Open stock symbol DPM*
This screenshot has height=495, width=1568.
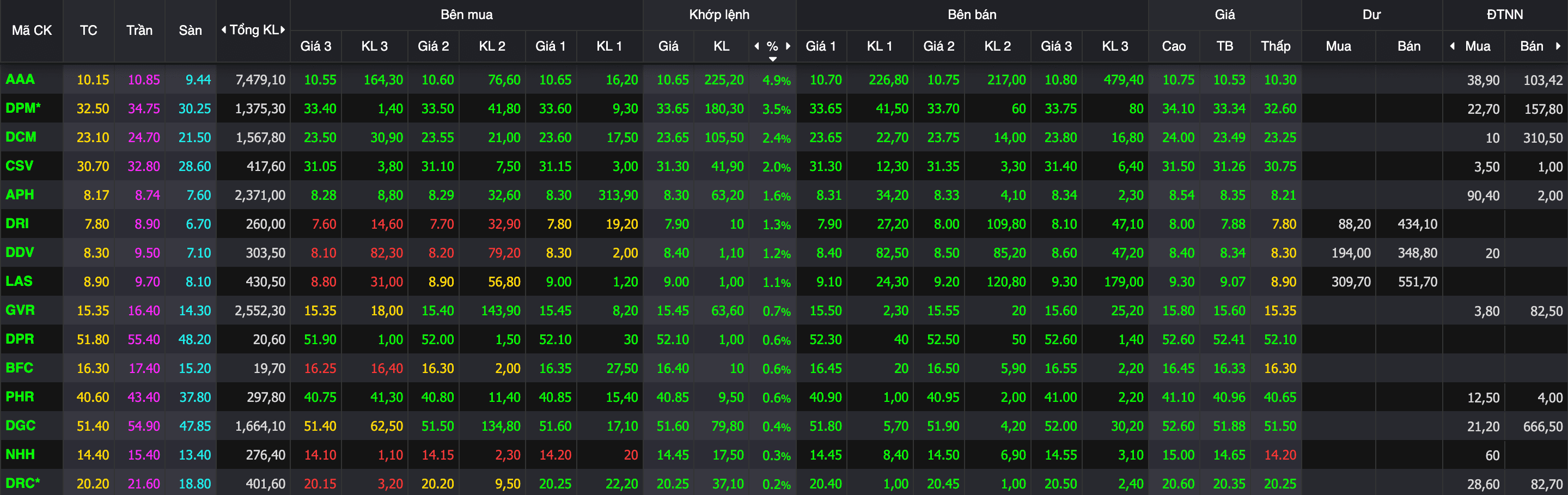click(23, 108)
